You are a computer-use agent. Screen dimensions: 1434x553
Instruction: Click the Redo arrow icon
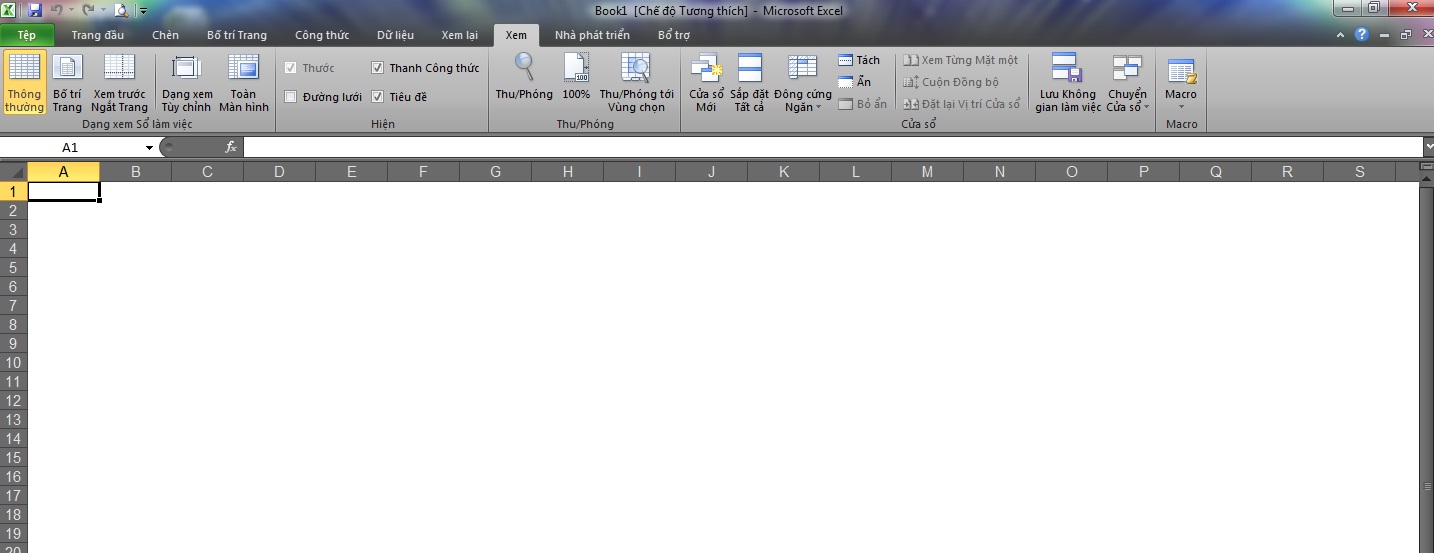pyautogui.click(x=89, y=10)
